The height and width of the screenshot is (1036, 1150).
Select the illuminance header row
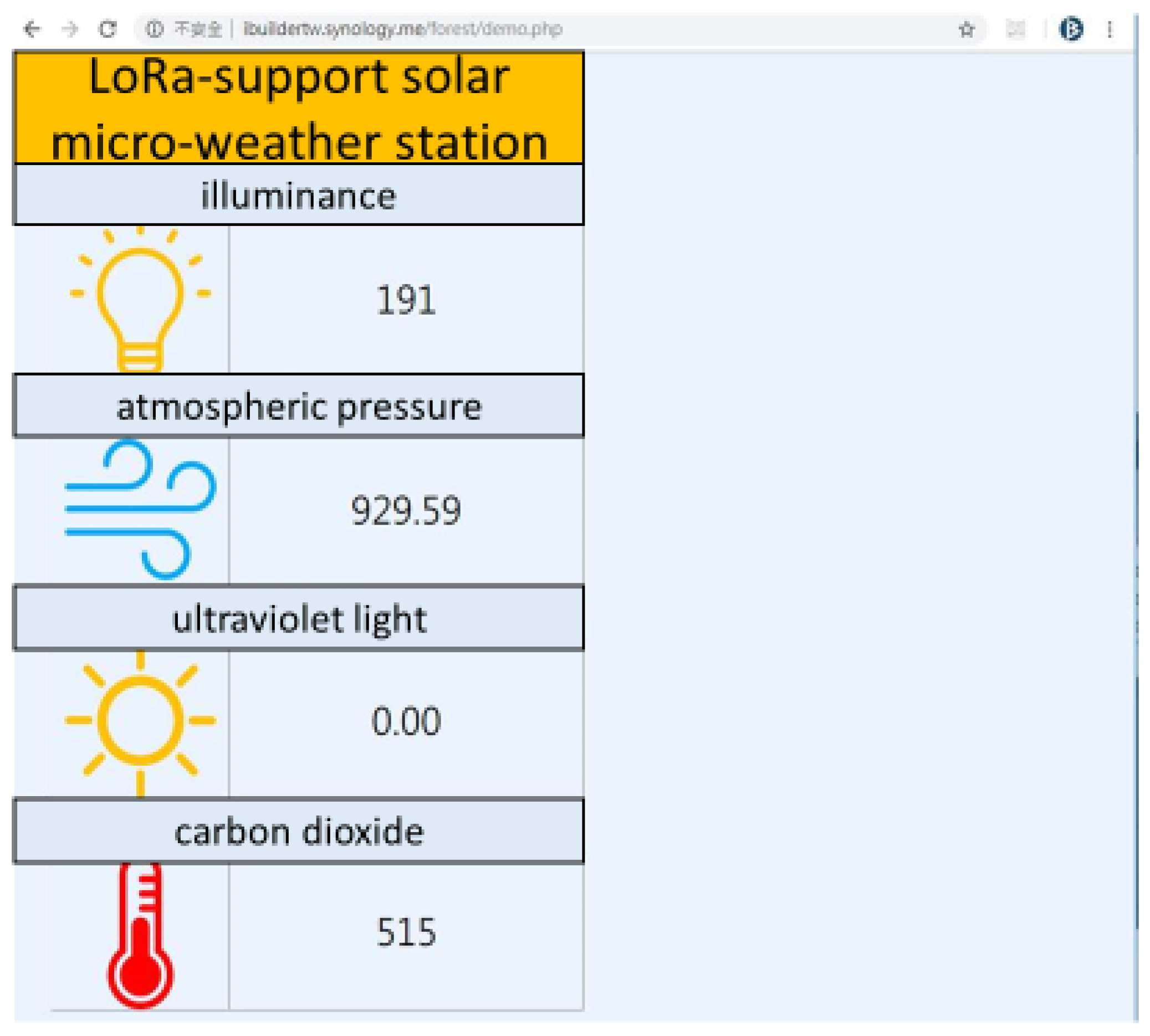pos(298,195)
